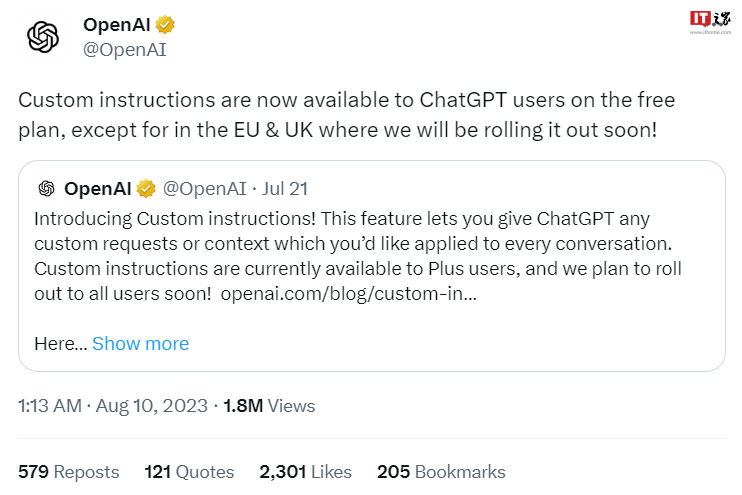
Task: Click the 1:13 AM · Aug 10, 2023 timestamp
Action: [113, 405]
